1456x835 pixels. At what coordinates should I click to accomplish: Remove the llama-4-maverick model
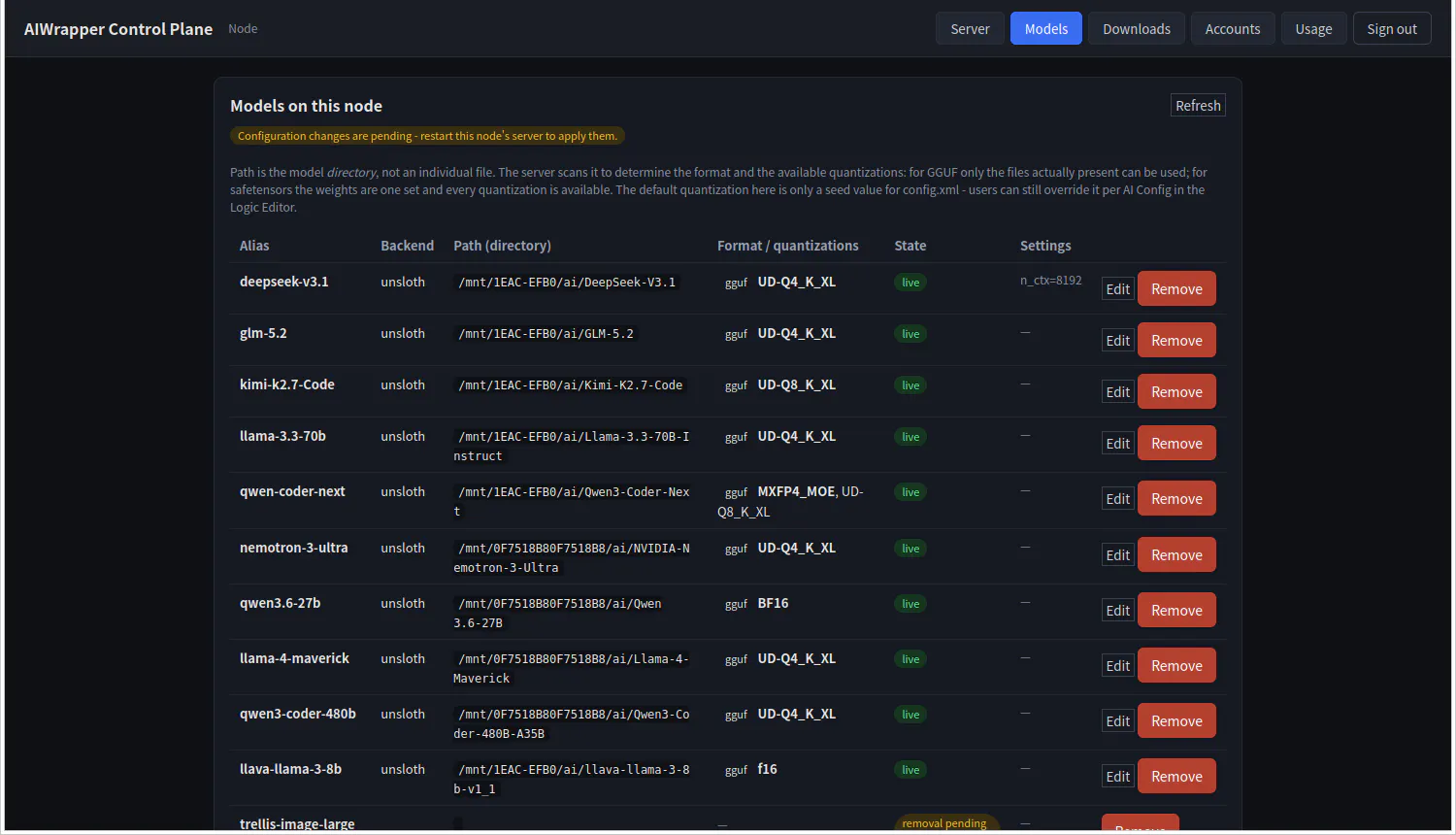(1176, 666)
